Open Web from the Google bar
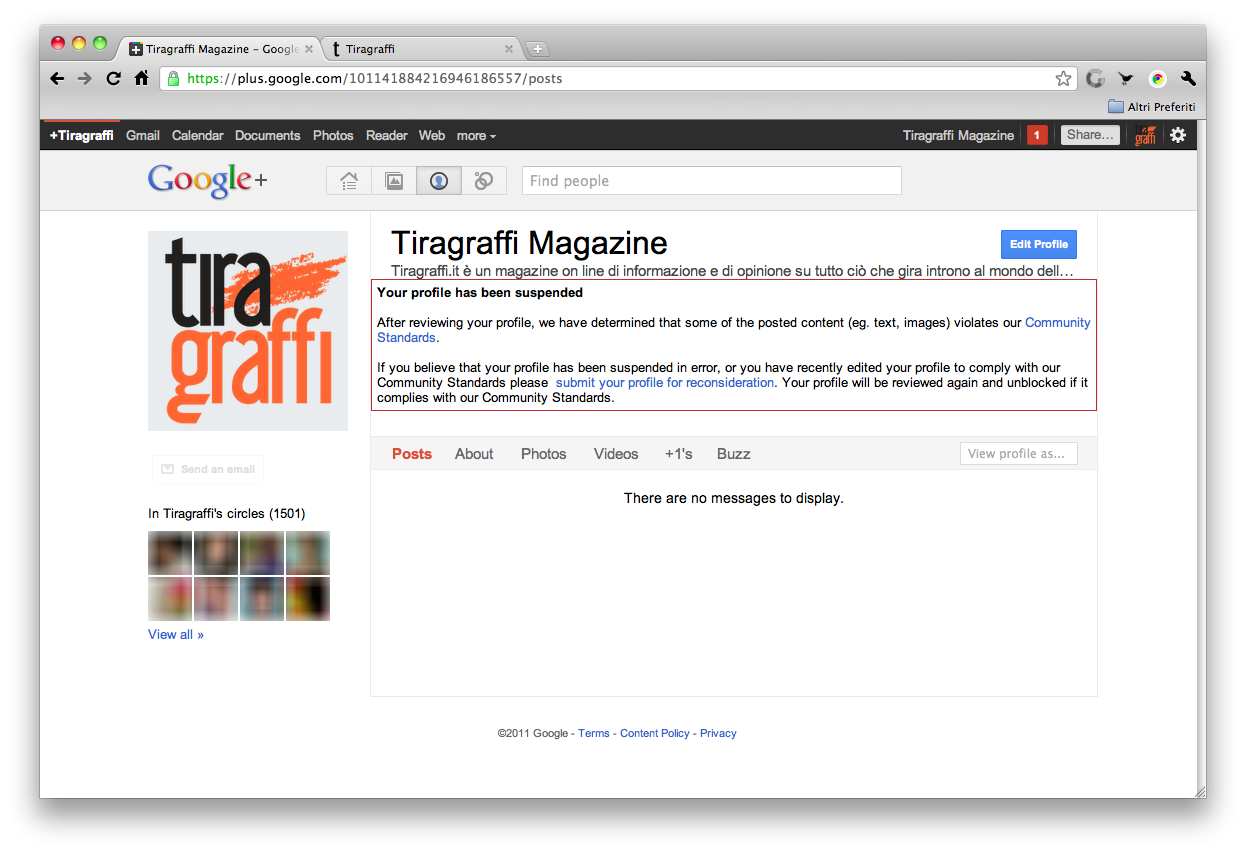 432,135
